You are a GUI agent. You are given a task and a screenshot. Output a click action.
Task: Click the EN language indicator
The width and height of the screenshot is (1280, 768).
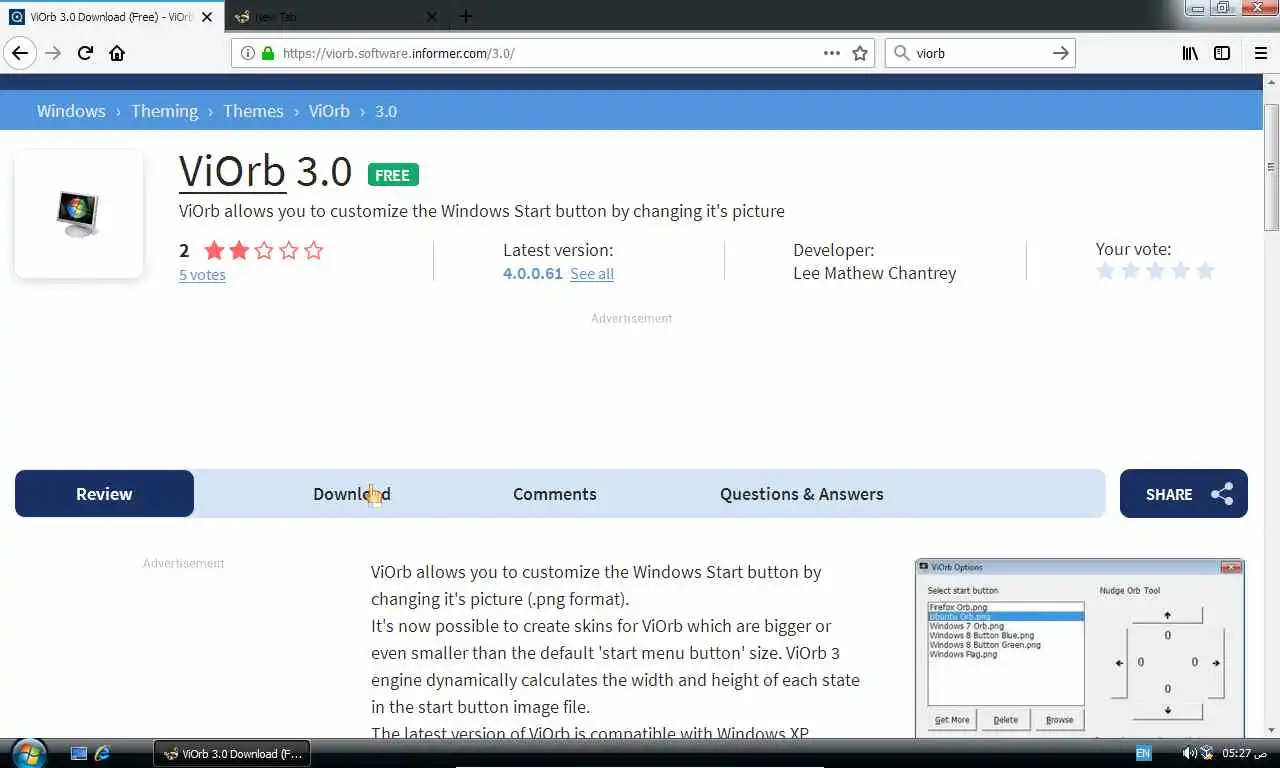pos(1142,753)
